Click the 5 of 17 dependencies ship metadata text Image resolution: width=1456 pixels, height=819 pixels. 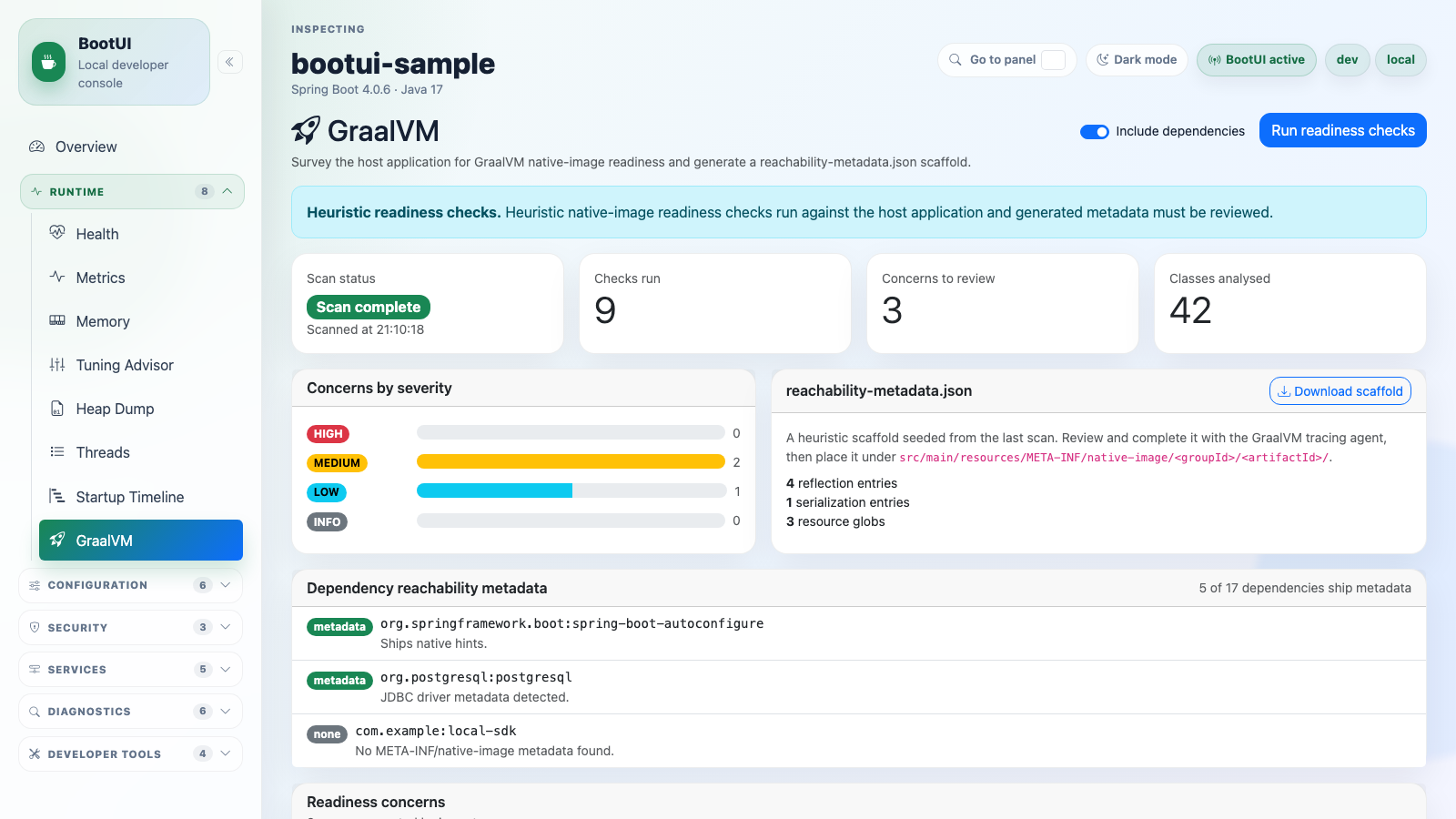click(x=1304, y=588)
